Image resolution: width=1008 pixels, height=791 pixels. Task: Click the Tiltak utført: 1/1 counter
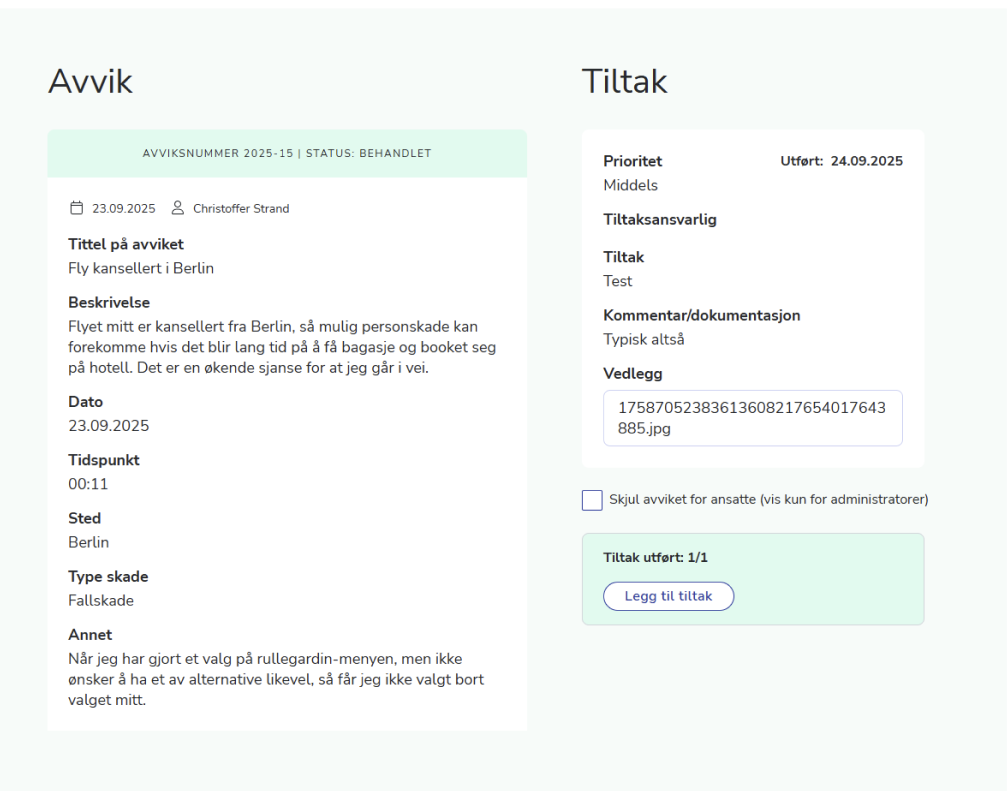click(655, 558)
